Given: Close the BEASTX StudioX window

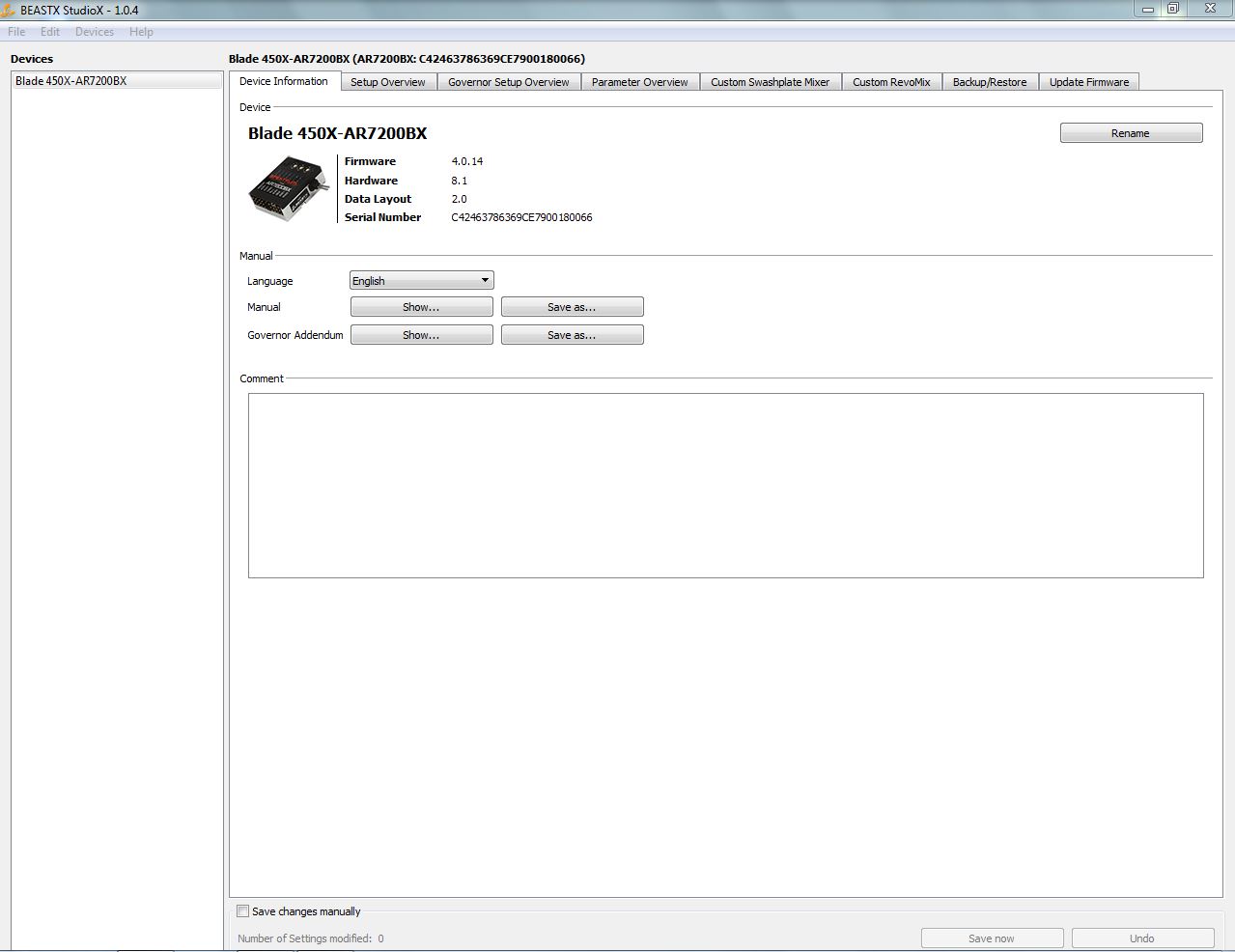Looking at the screenshot, I should click(x=1210, y=9).
